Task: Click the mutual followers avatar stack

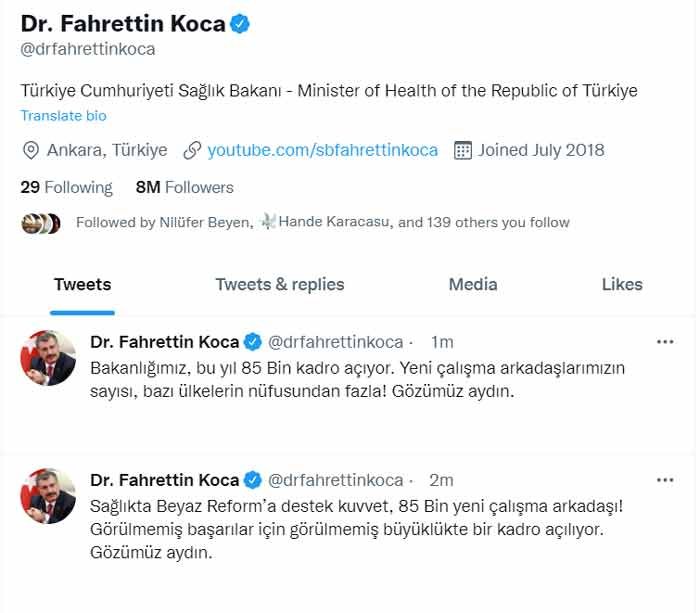Action: (x=41, y=223)
